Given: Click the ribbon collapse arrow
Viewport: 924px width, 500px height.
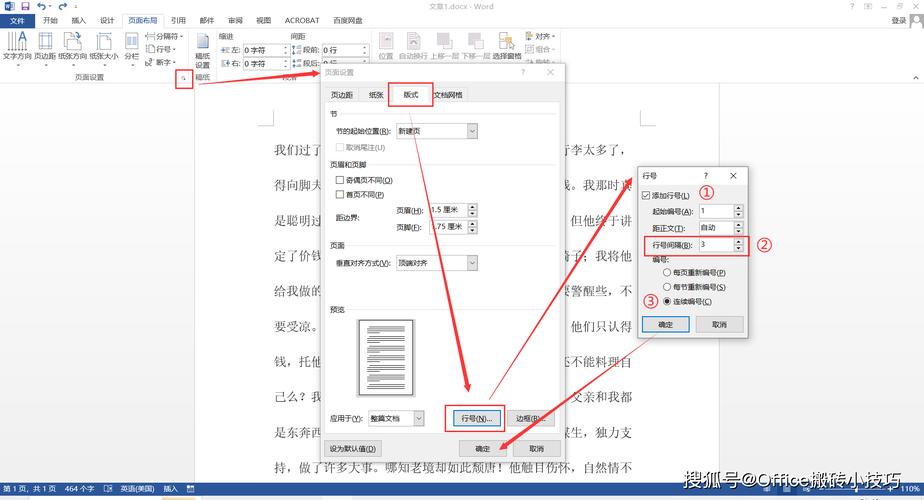Looking at the screenshot, I should pyautogui.click(x=916, y=78).
